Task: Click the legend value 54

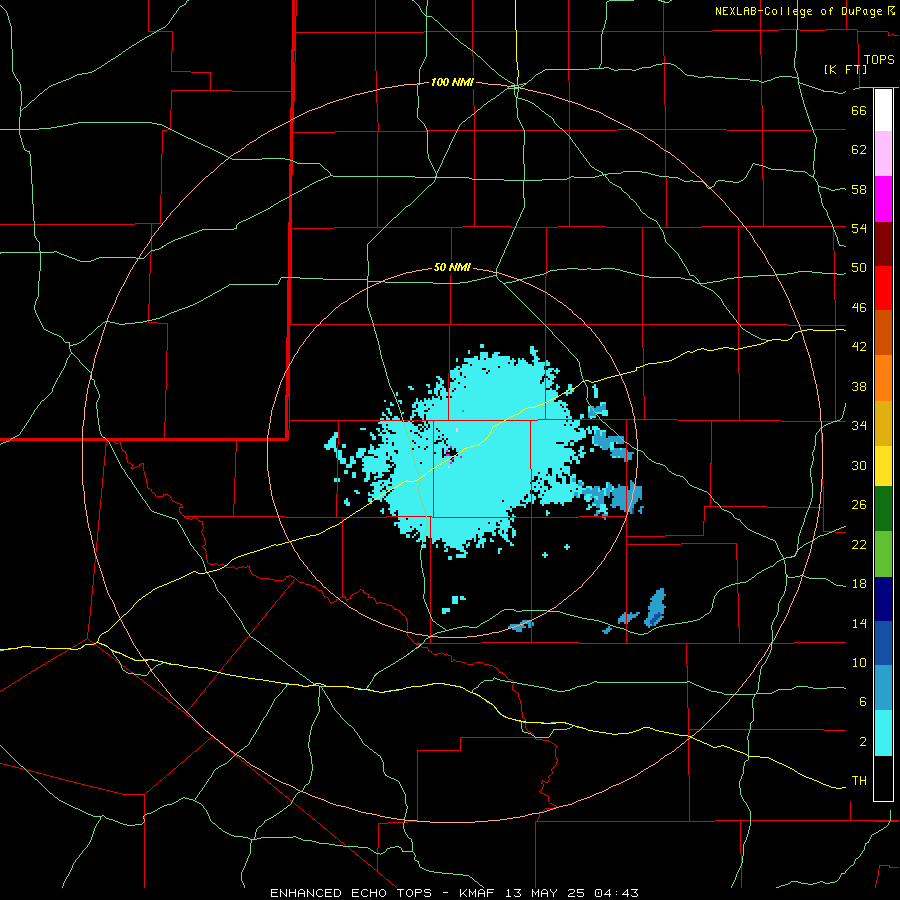Action: (x=859, y=228)
